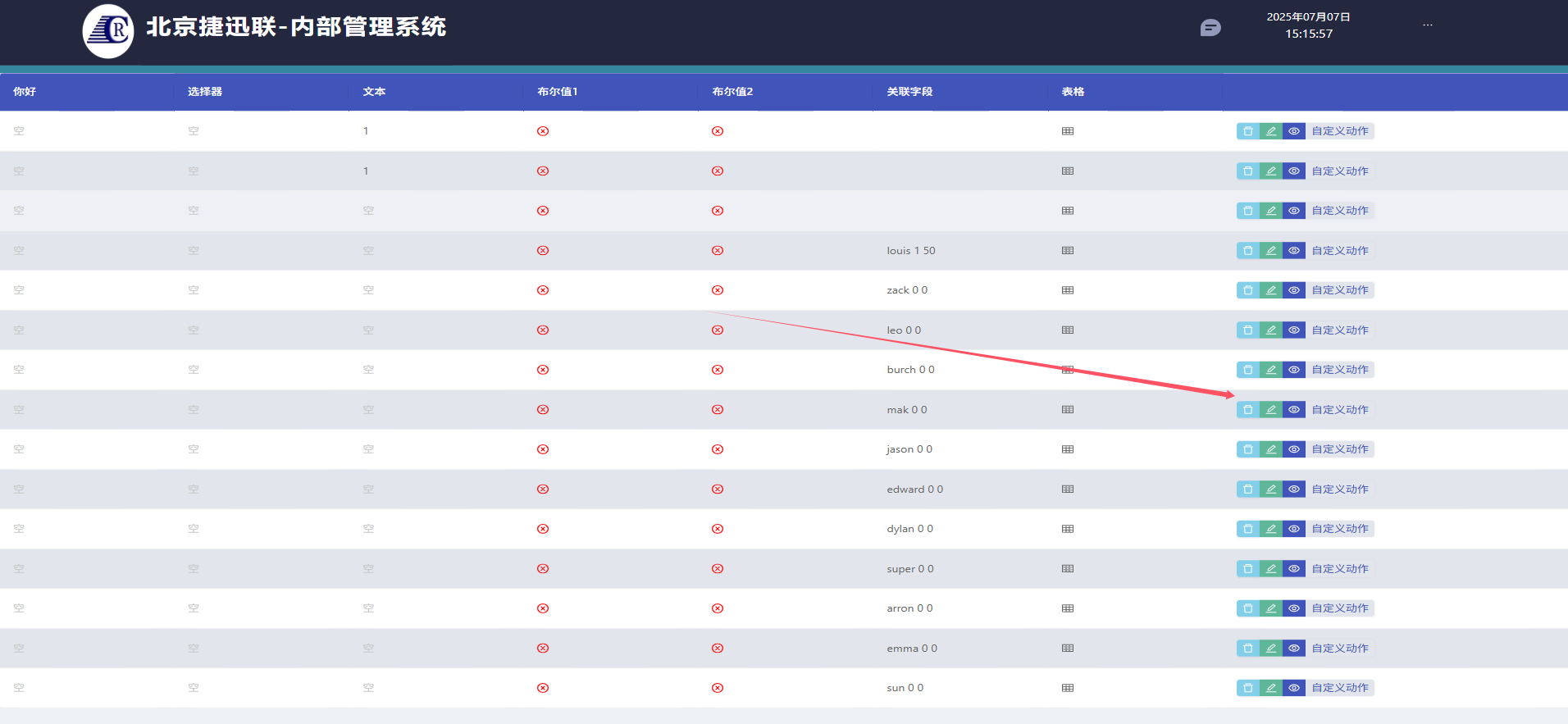This screenshot has height=724, width=1568.
Task: Delete the burch 0 0 row
Action: click(x=1248, y=370)
